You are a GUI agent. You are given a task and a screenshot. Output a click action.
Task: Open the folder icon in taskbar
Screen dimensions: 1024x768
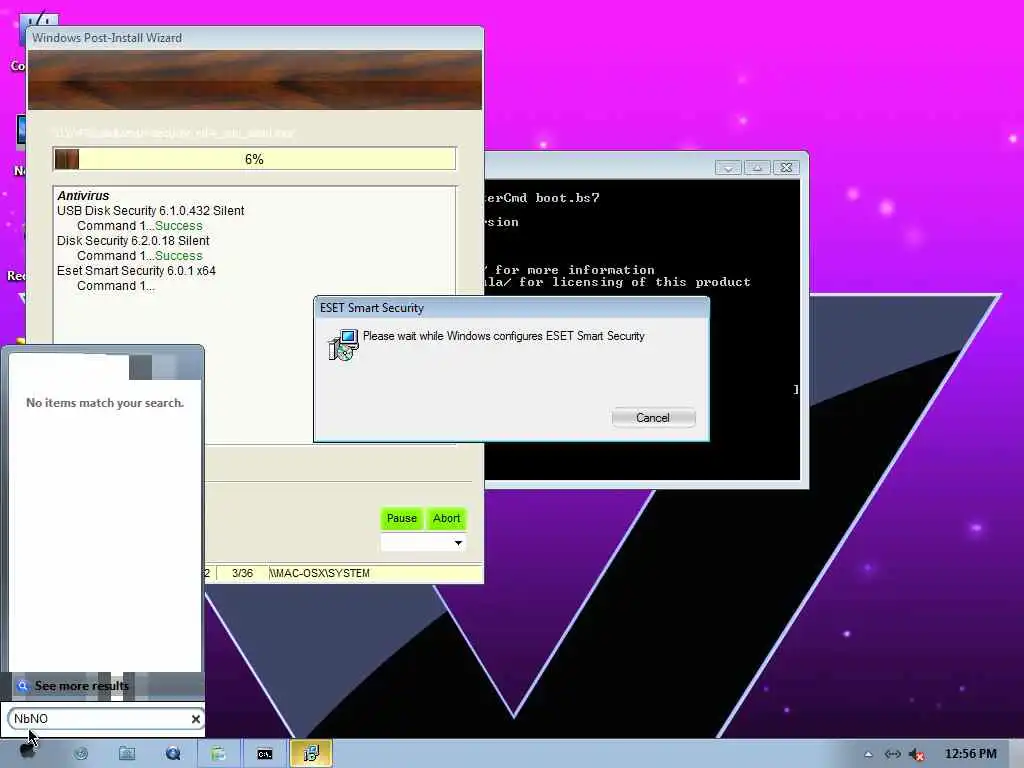127,754
